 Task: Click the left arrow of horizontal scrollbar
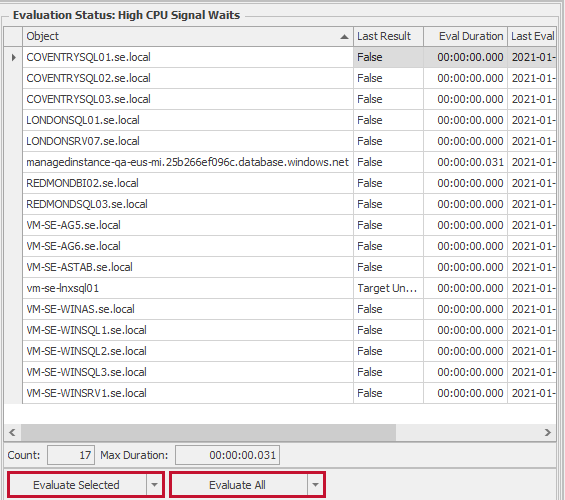(12, 432)
